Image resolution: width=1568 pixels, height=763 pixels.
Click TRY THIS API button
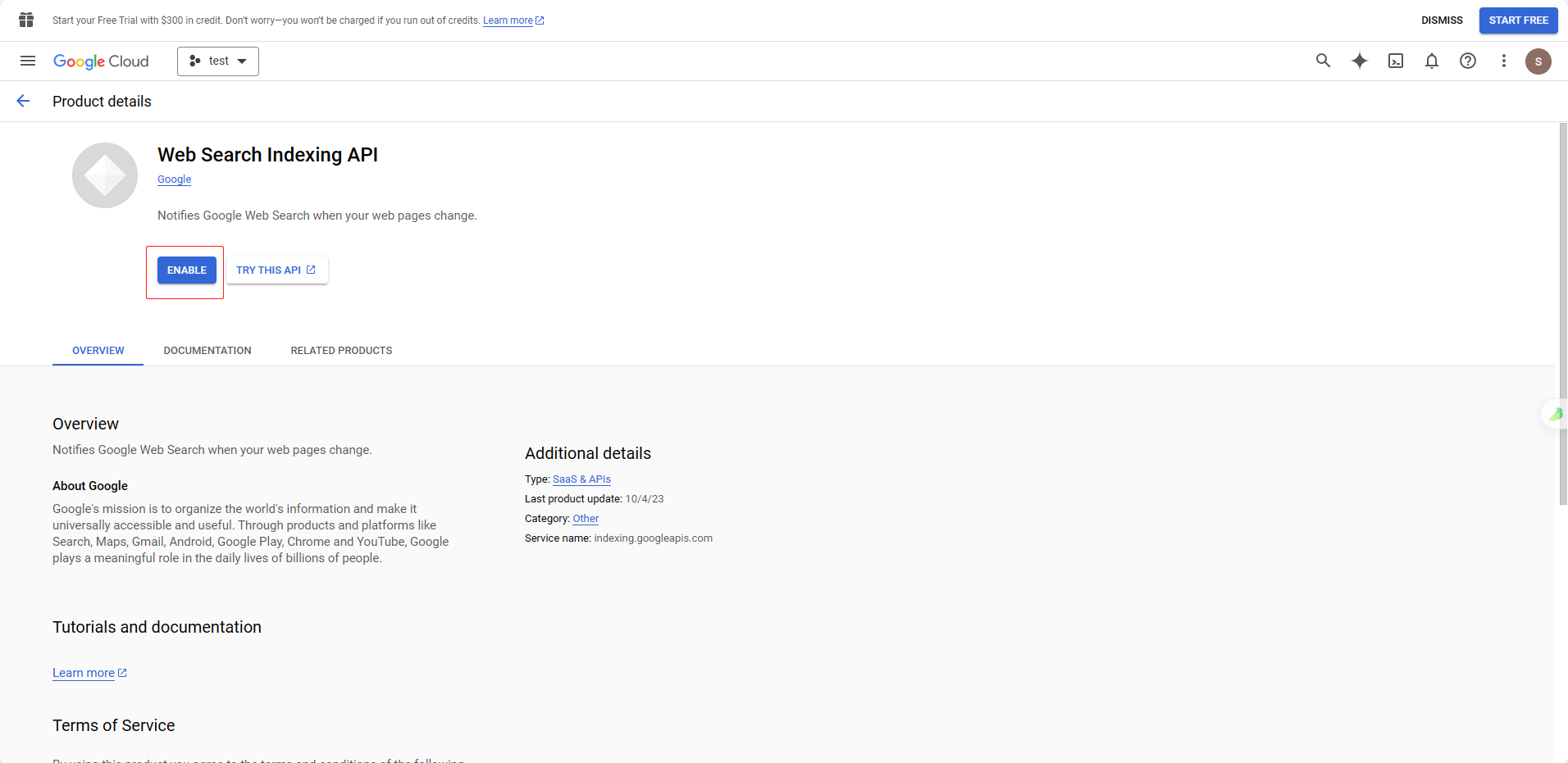tap(277, 270)
